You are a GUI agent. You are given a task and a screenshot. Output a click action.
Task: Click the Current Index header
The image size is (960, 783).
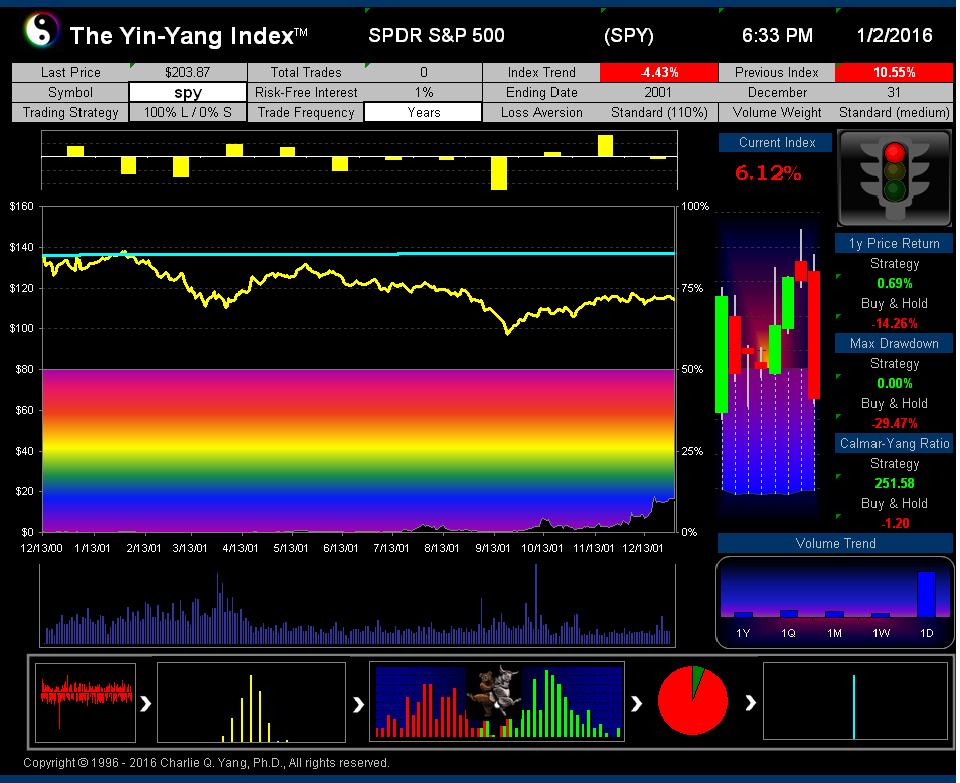click(x=776, y=143)
